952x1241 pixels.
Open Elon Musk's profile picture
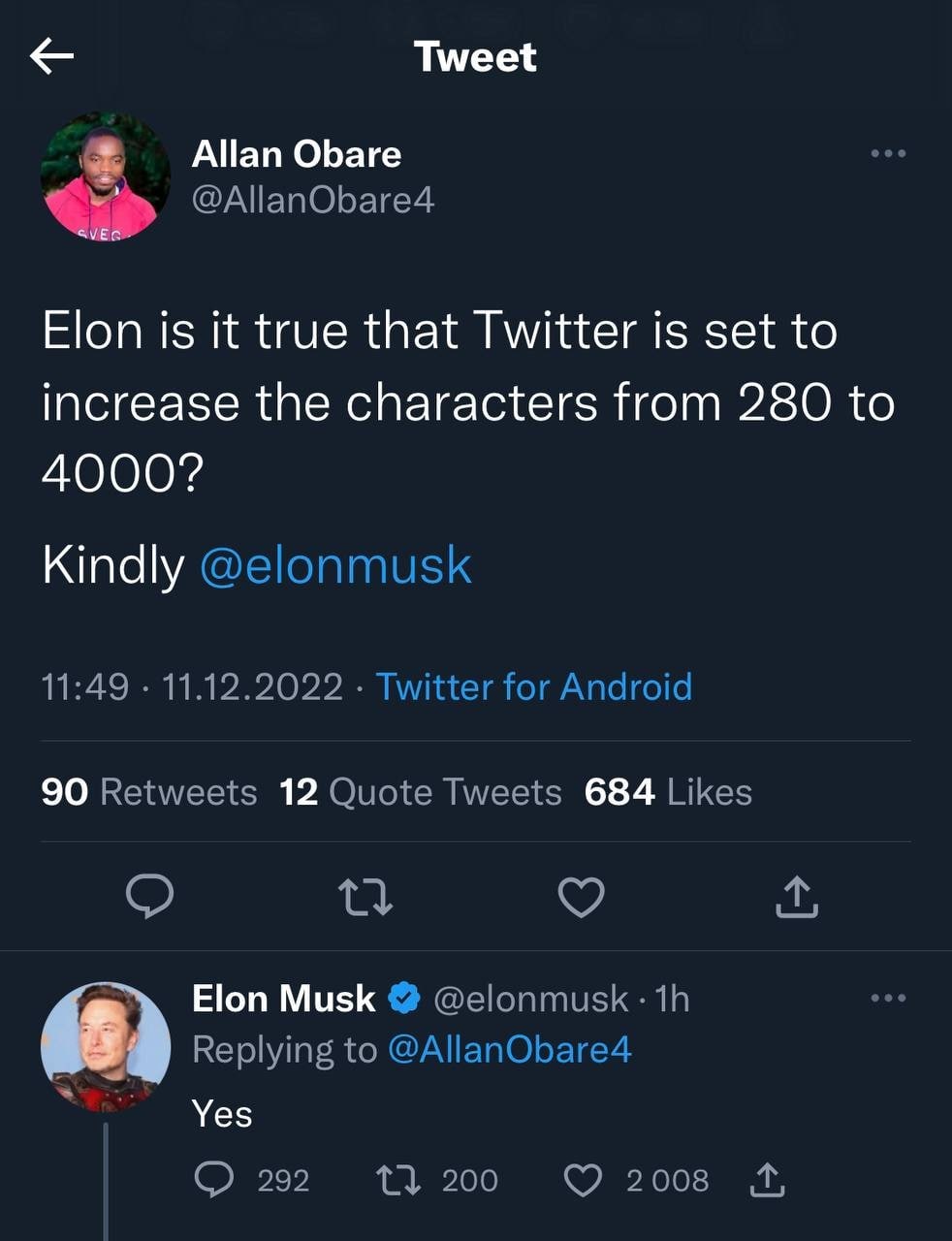coord(105,1047)
